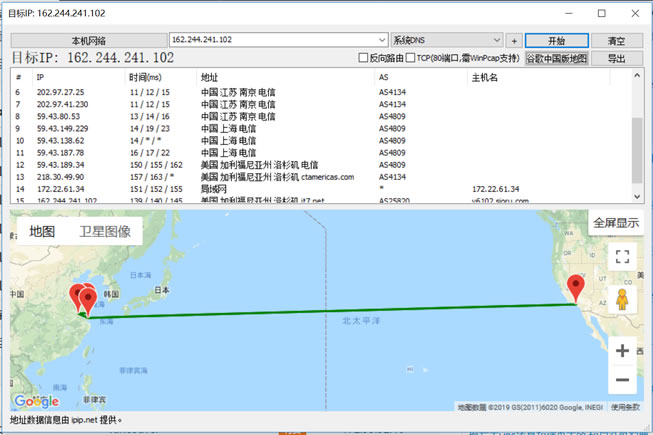
Task: Click the Street View pegman icon
Action: pos(622,300)
